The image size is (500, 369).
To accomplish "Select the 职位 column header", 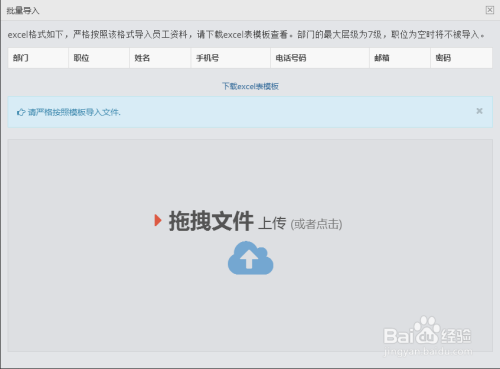I will click(99, 58).
